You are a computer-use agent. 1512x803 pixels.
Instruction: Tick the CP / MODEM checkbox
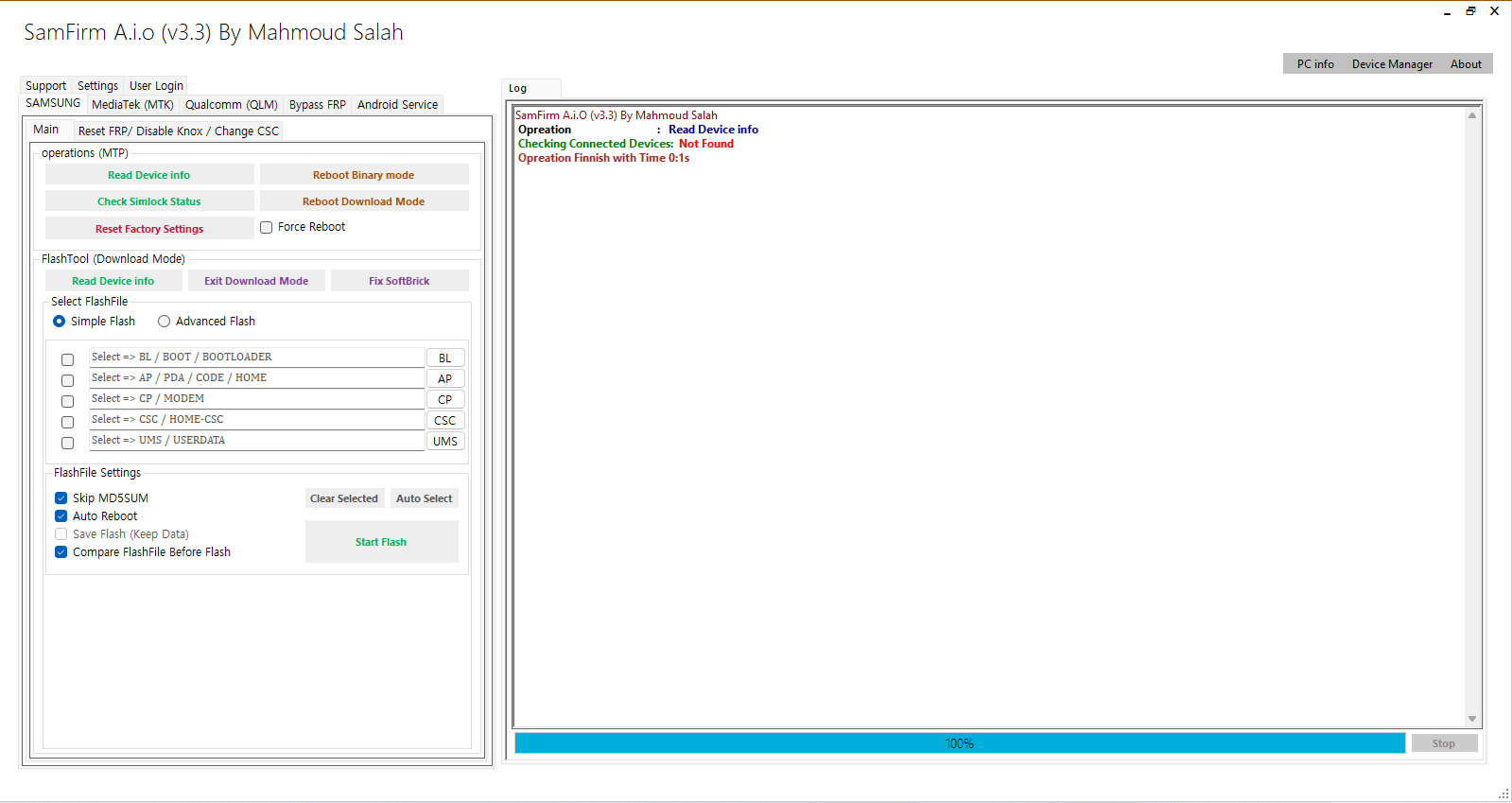[68, 401]
